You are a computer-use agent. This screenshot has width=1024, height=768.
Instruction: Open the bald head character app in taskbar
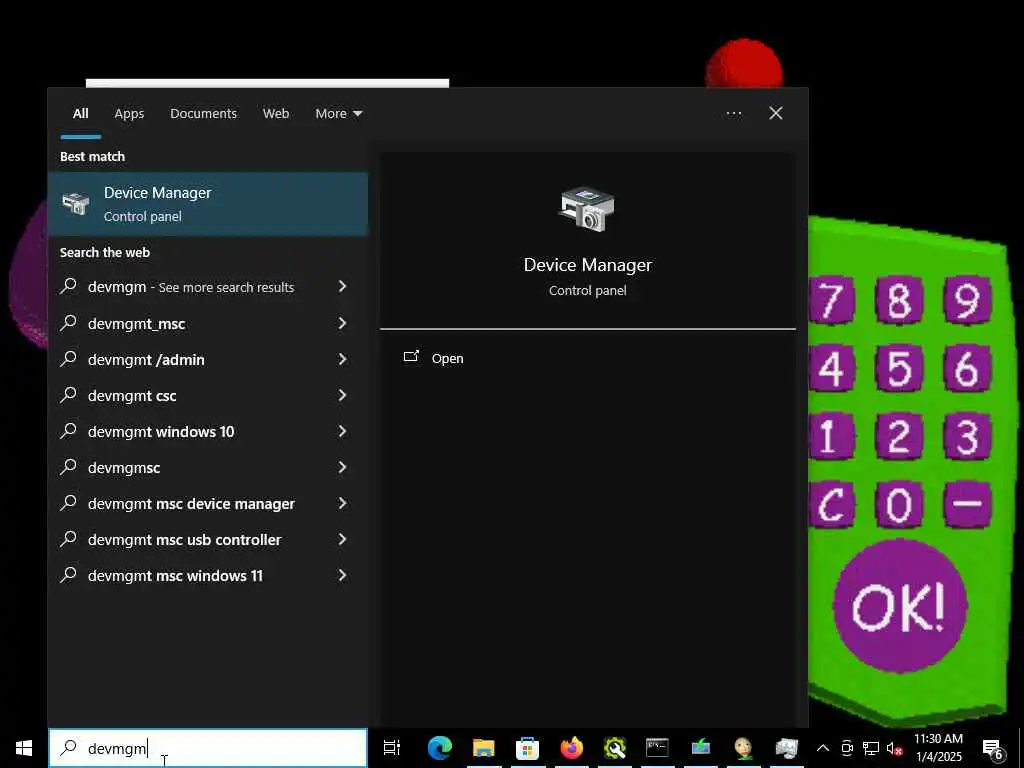click(x=744, y=748)
